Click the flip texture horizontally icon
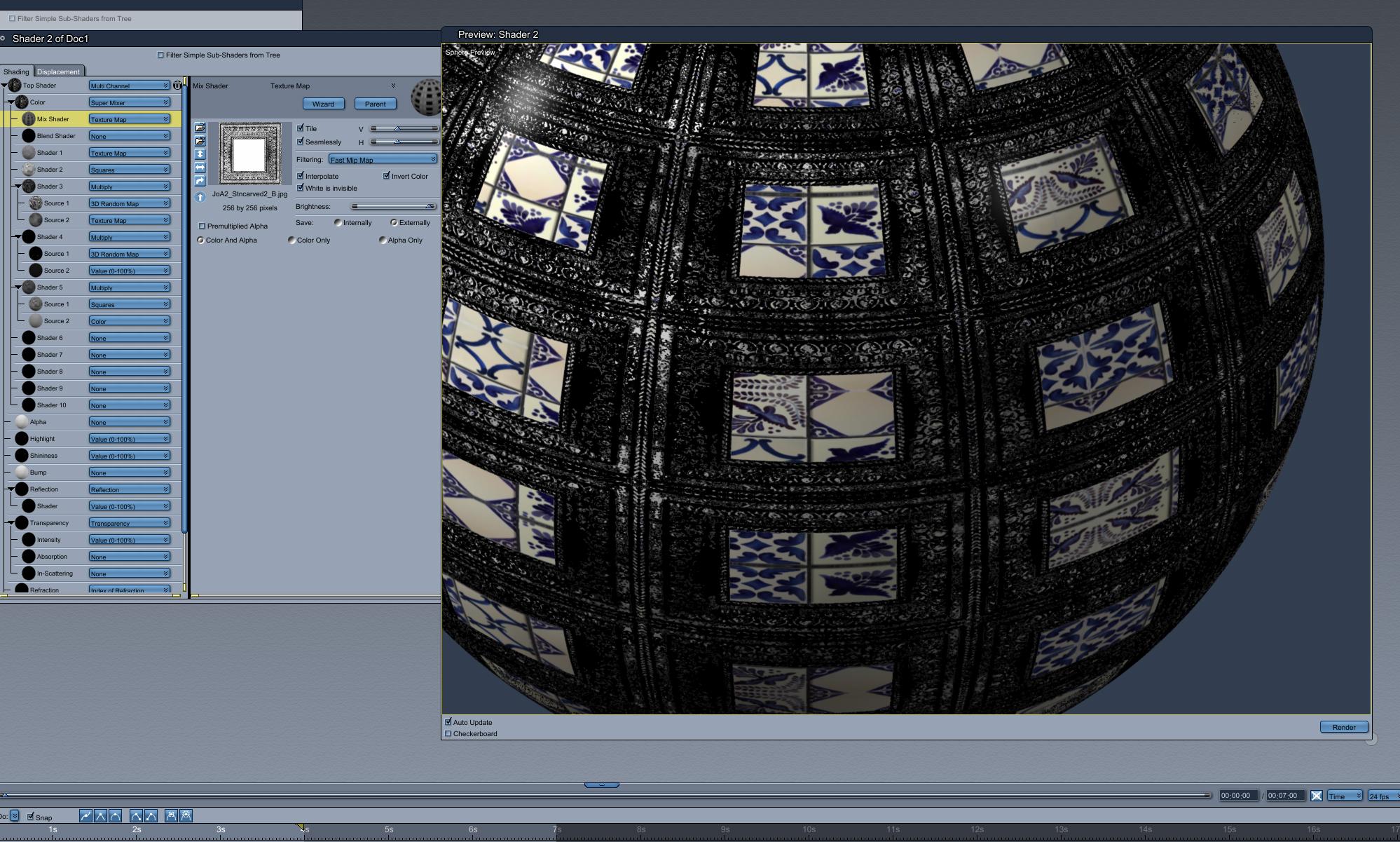 pos(200,167)
